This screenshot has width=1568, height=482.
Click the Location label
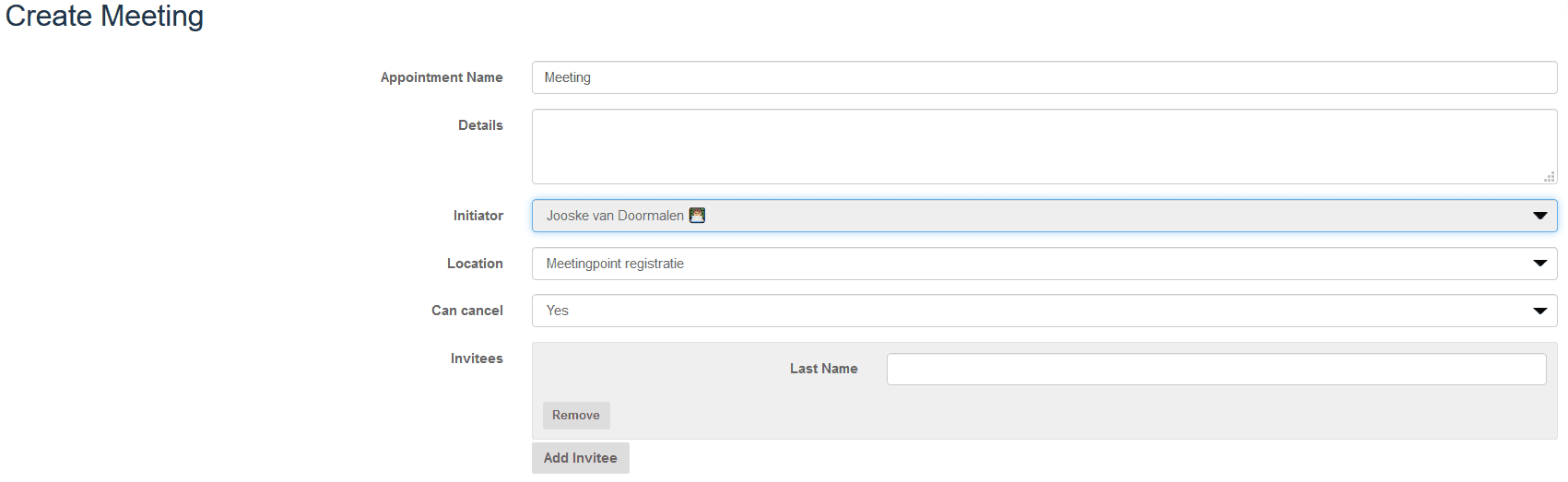tap(475, 264)
